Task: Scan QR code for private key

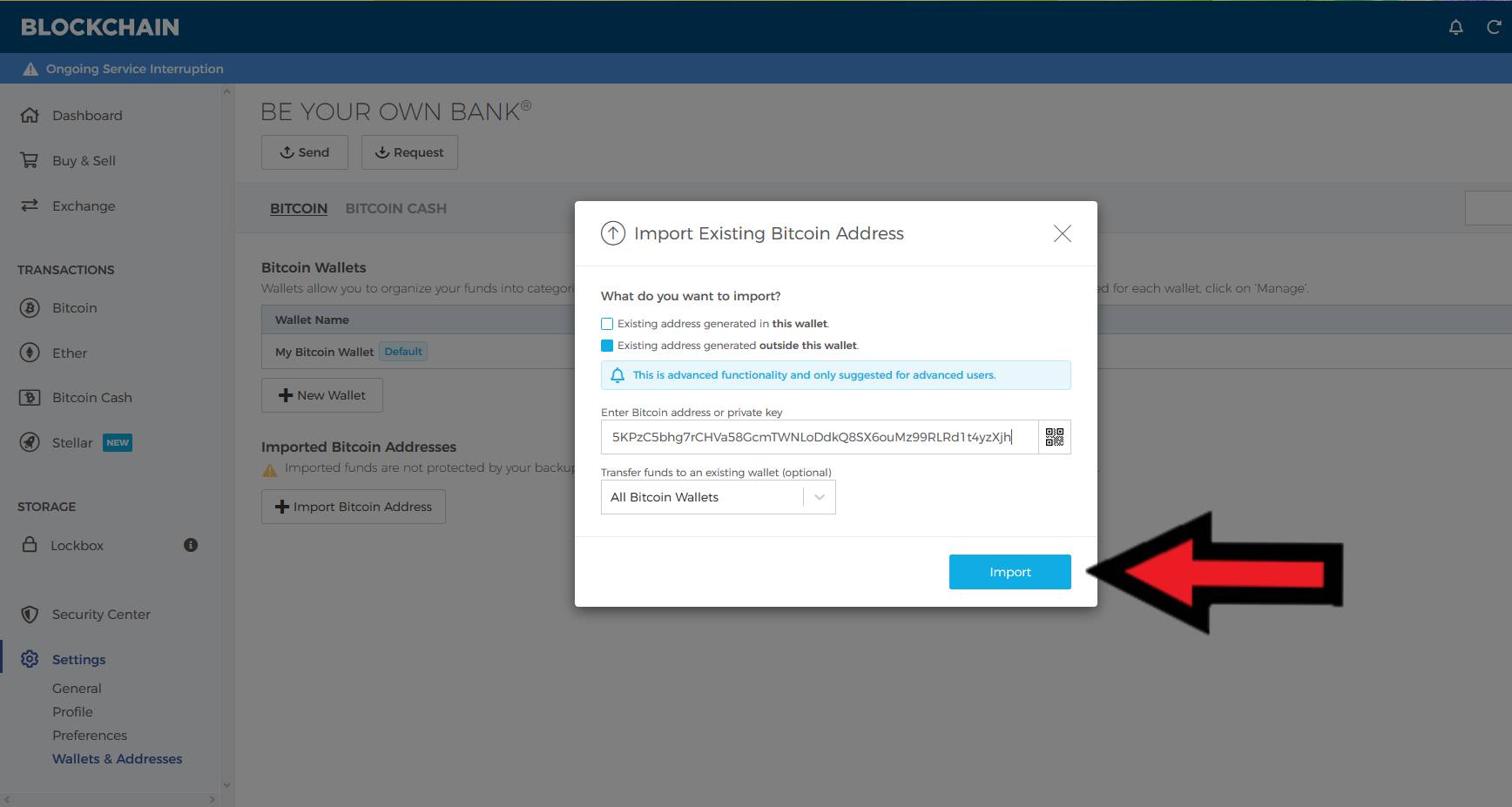Action: click(x=1055, y=437)
